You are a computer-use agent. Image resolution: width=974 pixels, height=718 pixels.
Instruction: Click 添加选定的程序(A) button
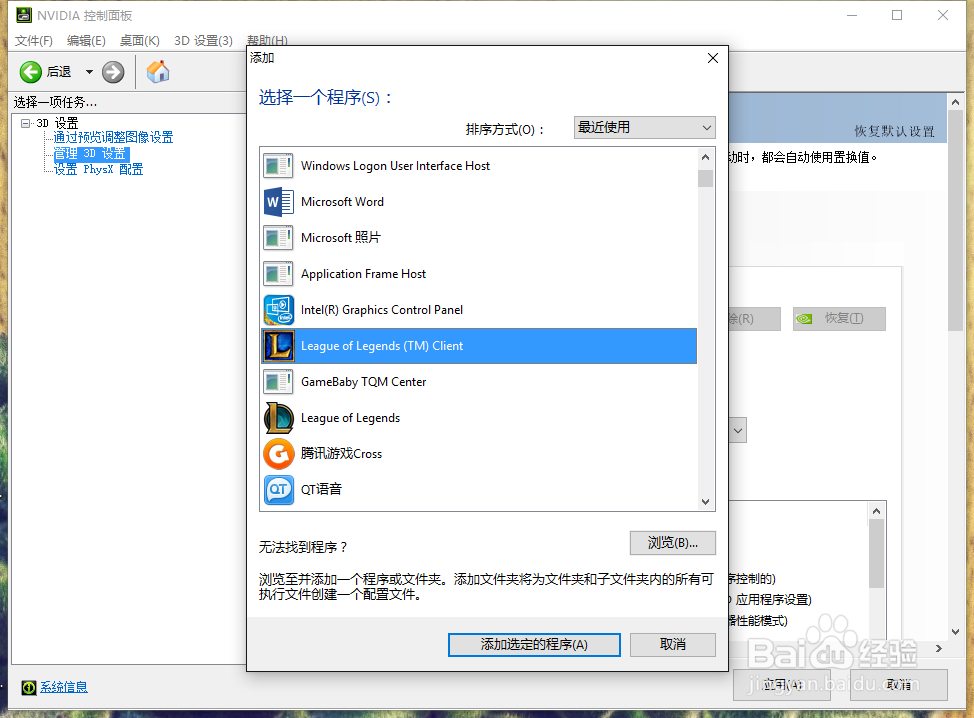534,645
